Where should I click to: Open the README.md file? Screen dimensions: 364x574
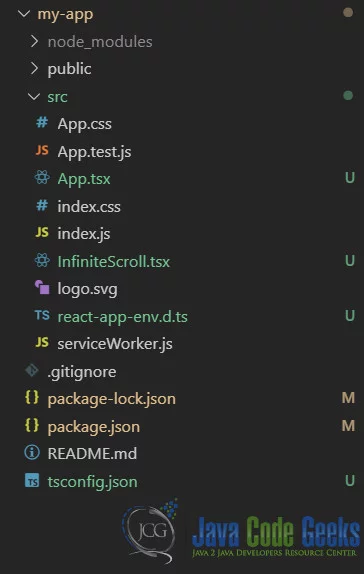pos(92,454)
